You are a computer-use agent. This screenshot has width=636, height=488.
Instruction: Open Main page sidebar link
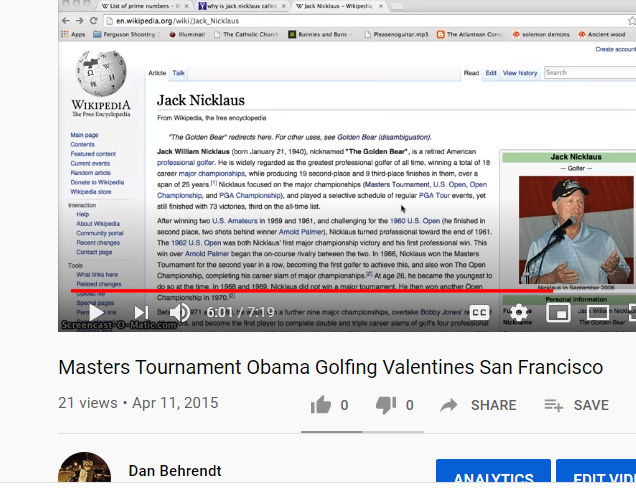click(x=84, y=135)
